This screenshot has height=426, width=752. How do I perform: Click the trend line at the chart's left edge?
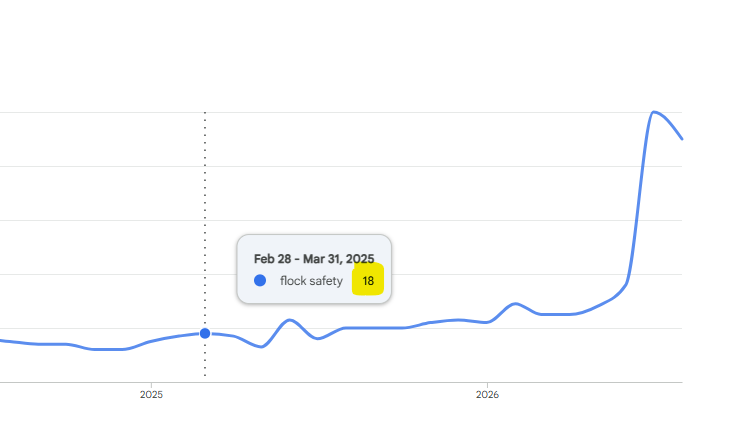tap(2, 341)
